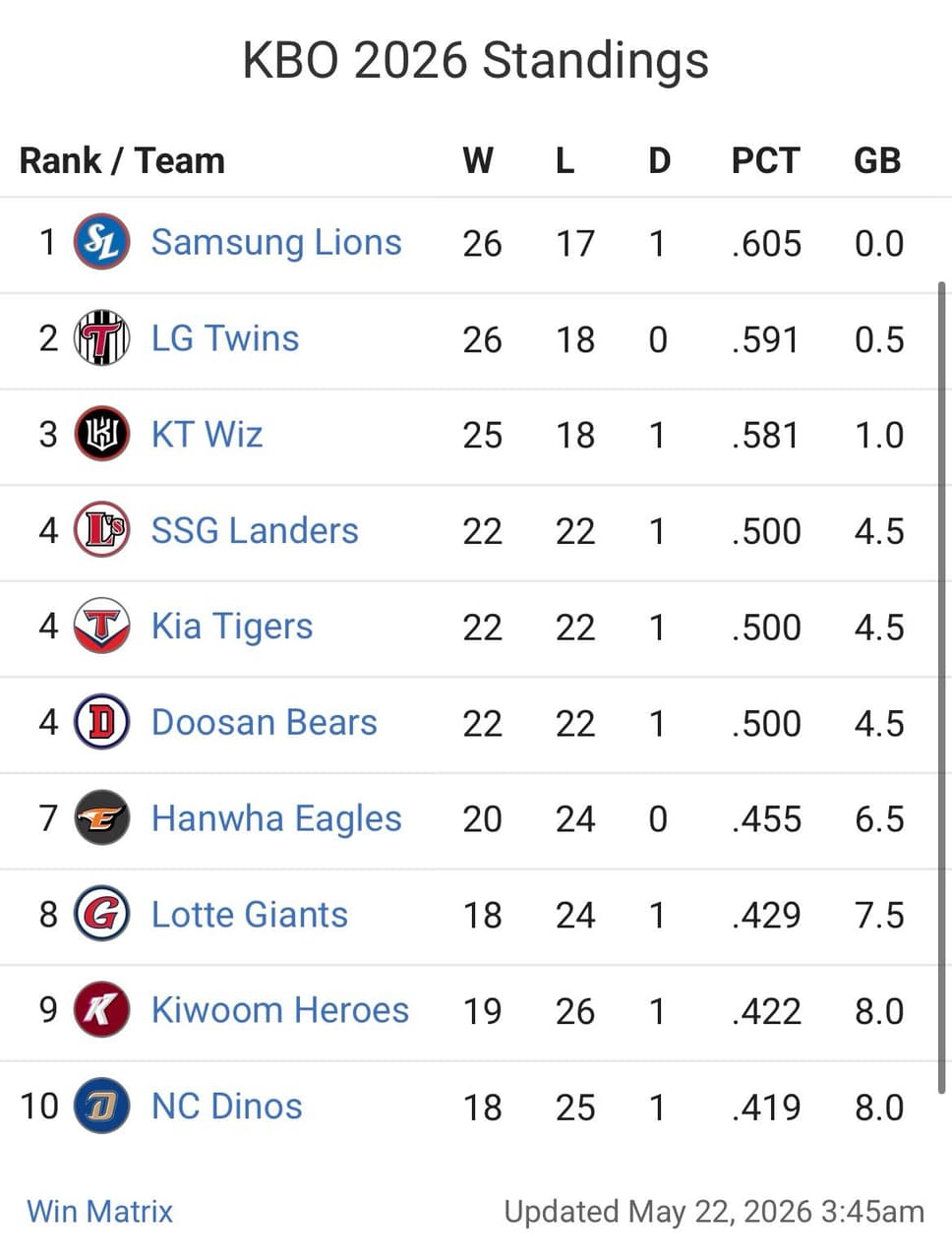Open the NC Dinos team name link
Image resolution: width=952 pixels, height=1259 pixels.
227,1106
